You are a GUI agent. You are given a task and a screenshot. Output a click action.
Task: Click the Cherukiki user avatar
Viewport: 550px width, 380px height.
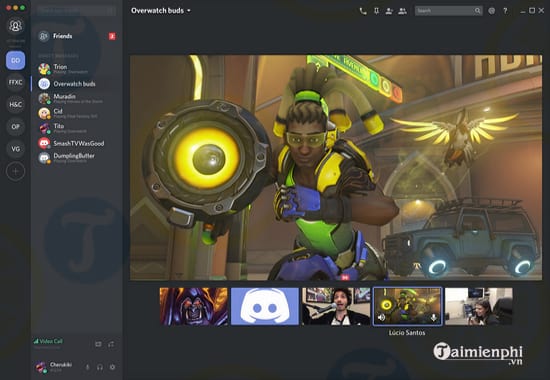click(41, 367)
